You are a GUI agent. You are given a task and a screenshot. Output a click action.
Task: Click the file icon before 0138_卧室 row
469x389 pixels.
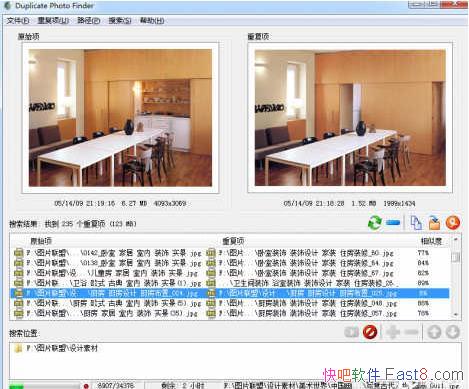18,263
